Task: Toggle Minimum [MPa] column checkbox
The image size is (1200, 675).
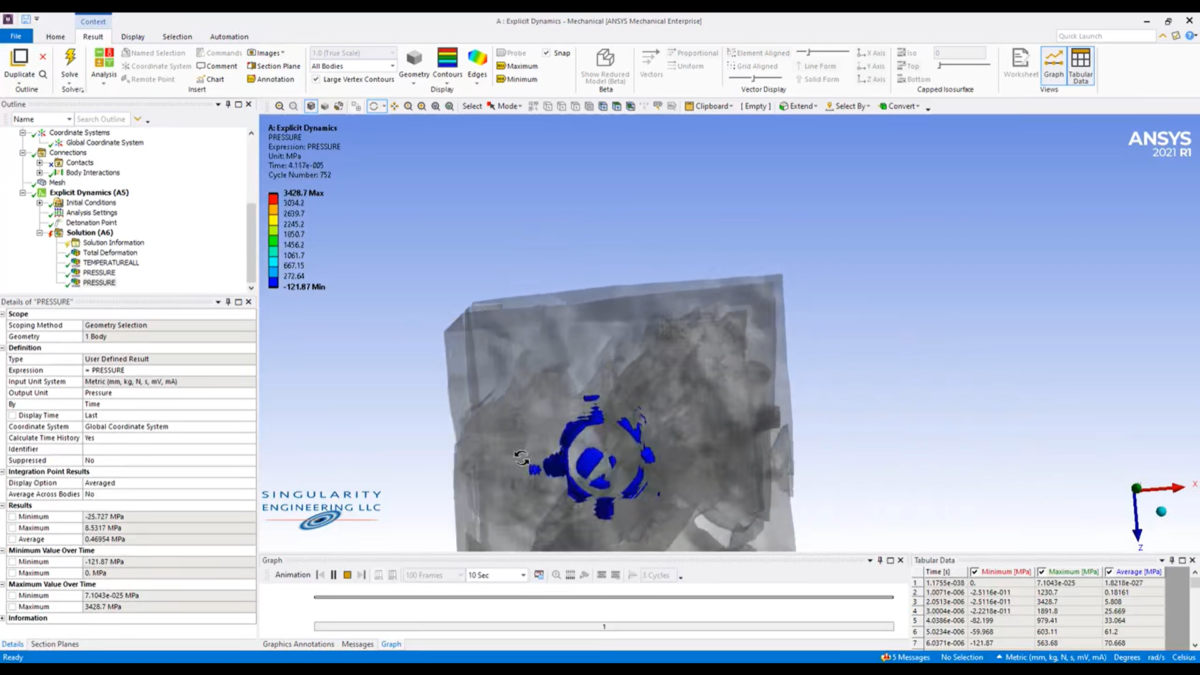Action: [x=975, y=572]
